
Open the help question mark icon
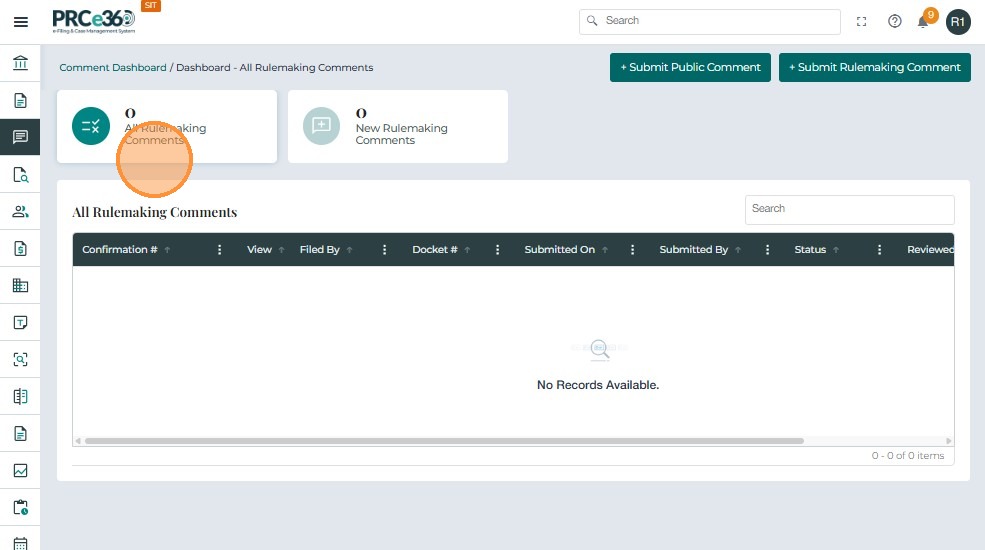pos(895,22)
